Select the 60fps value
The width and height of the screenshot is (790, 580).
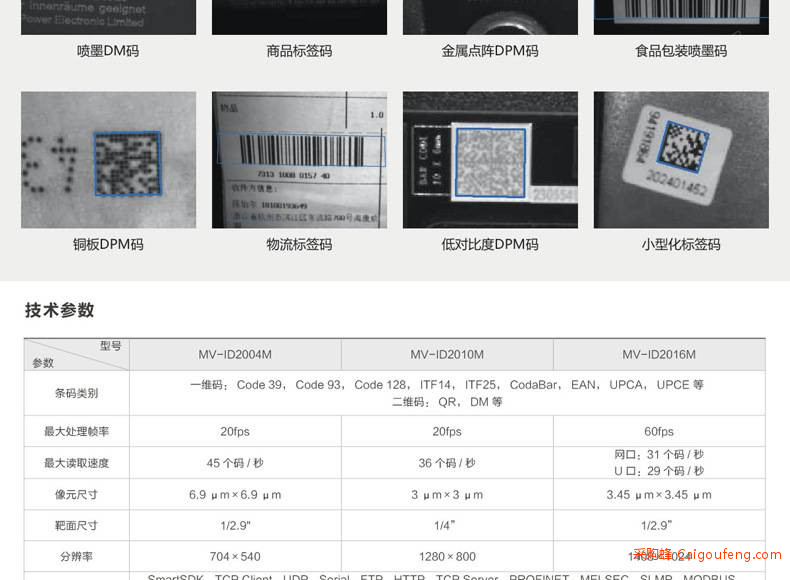(x=659, y=432)
